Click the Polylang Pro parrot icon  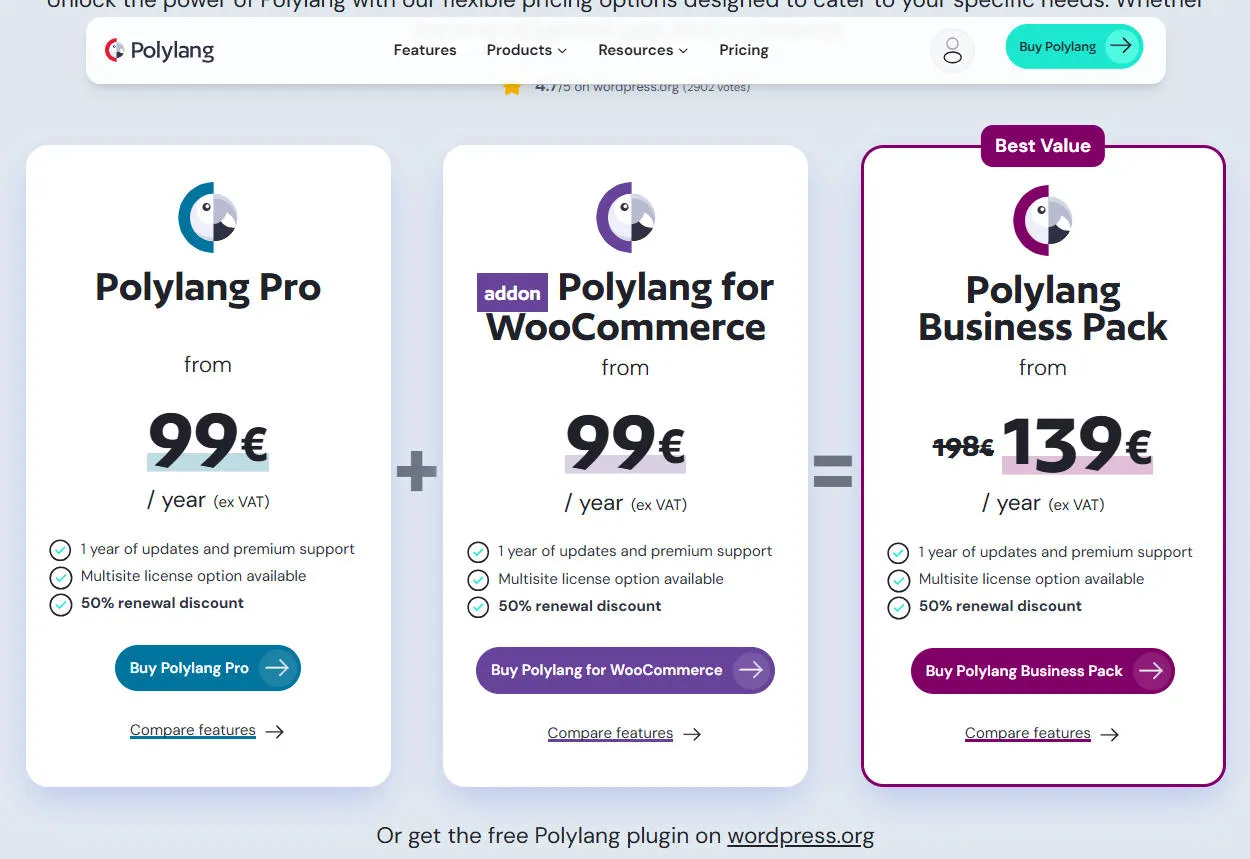pos(208,217)
